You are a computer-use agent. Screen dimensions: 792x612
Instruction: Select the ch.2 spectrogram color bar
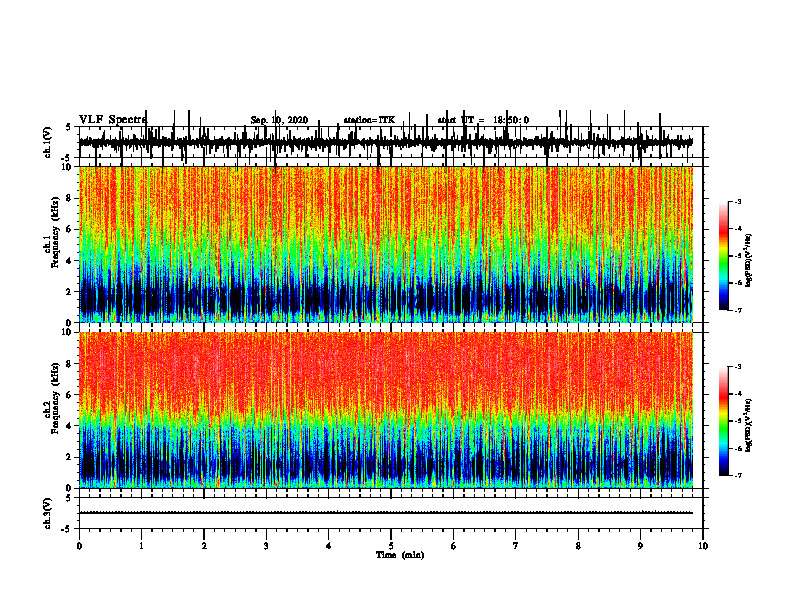[x=724, y=421]
